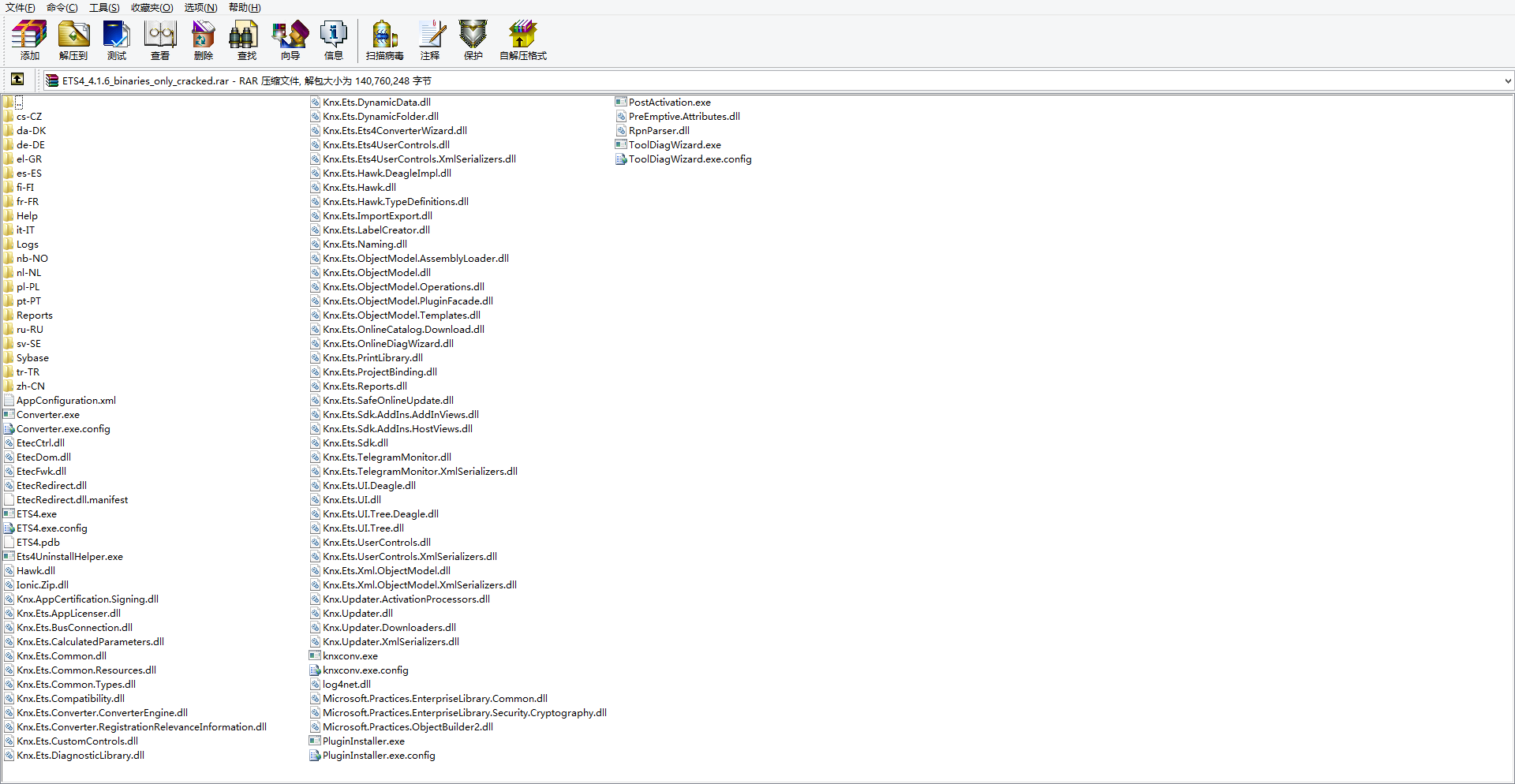Select the PluginInstaller.exe file icon
This screenshot has height=784, width=1515.
315,741
